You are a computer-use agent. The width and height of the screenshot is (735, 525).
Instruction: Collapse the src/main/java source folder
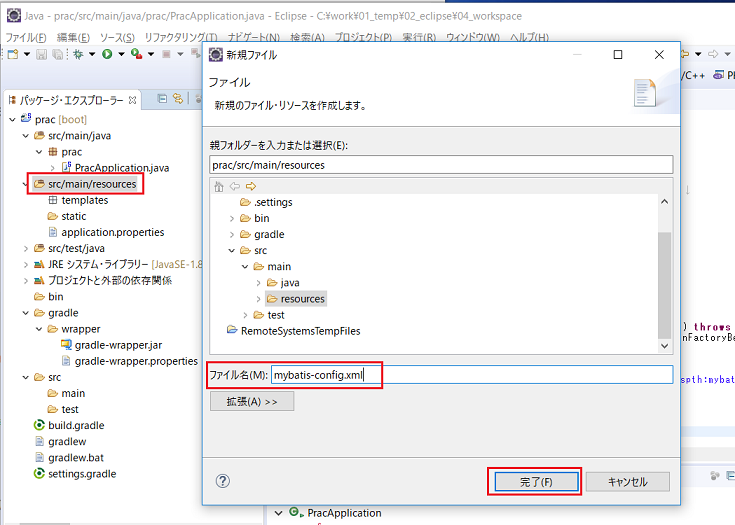click(26, 136)
